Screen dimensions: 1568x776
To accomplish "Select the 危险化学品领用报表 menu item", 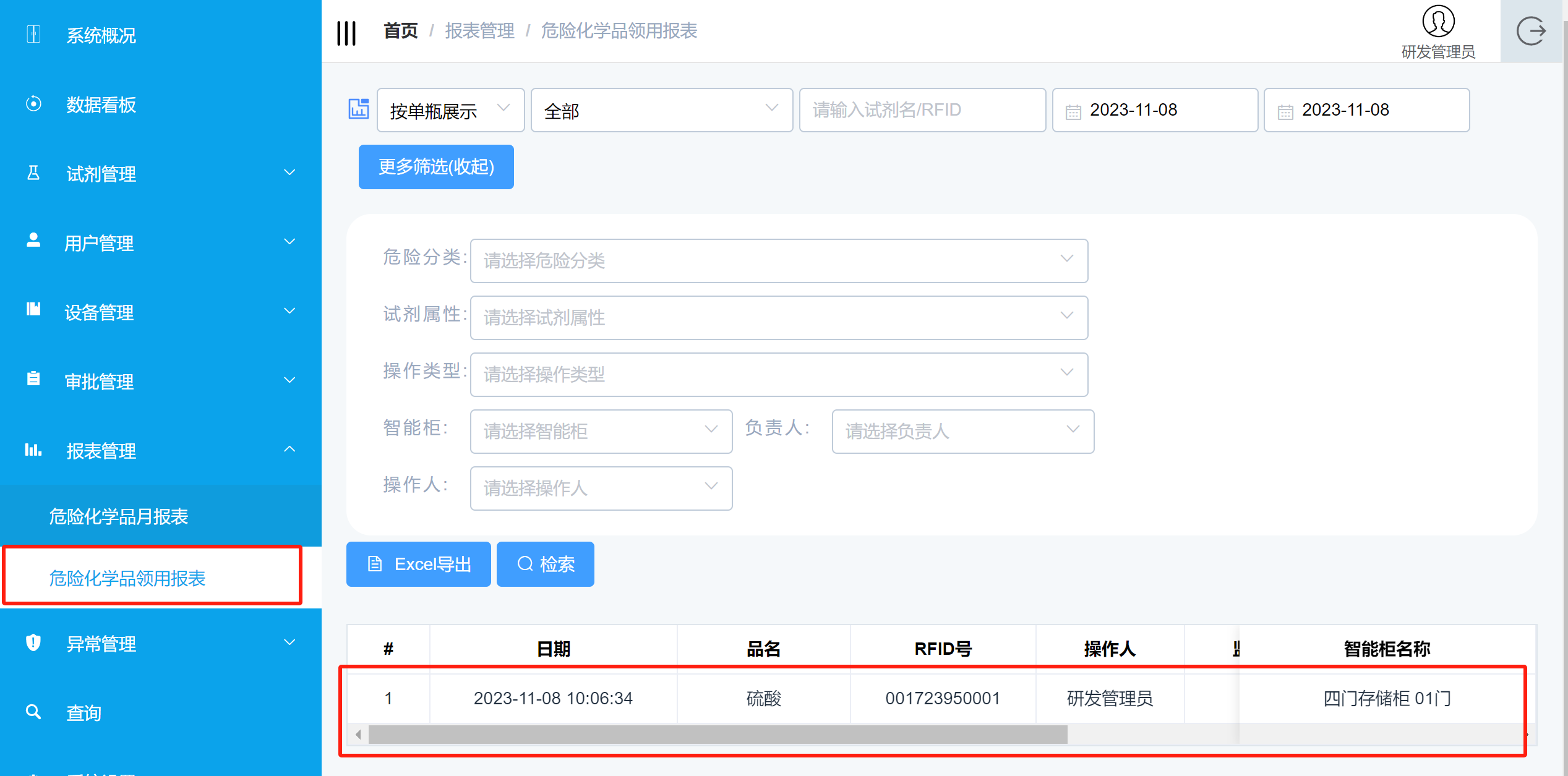I will (127, 578).
